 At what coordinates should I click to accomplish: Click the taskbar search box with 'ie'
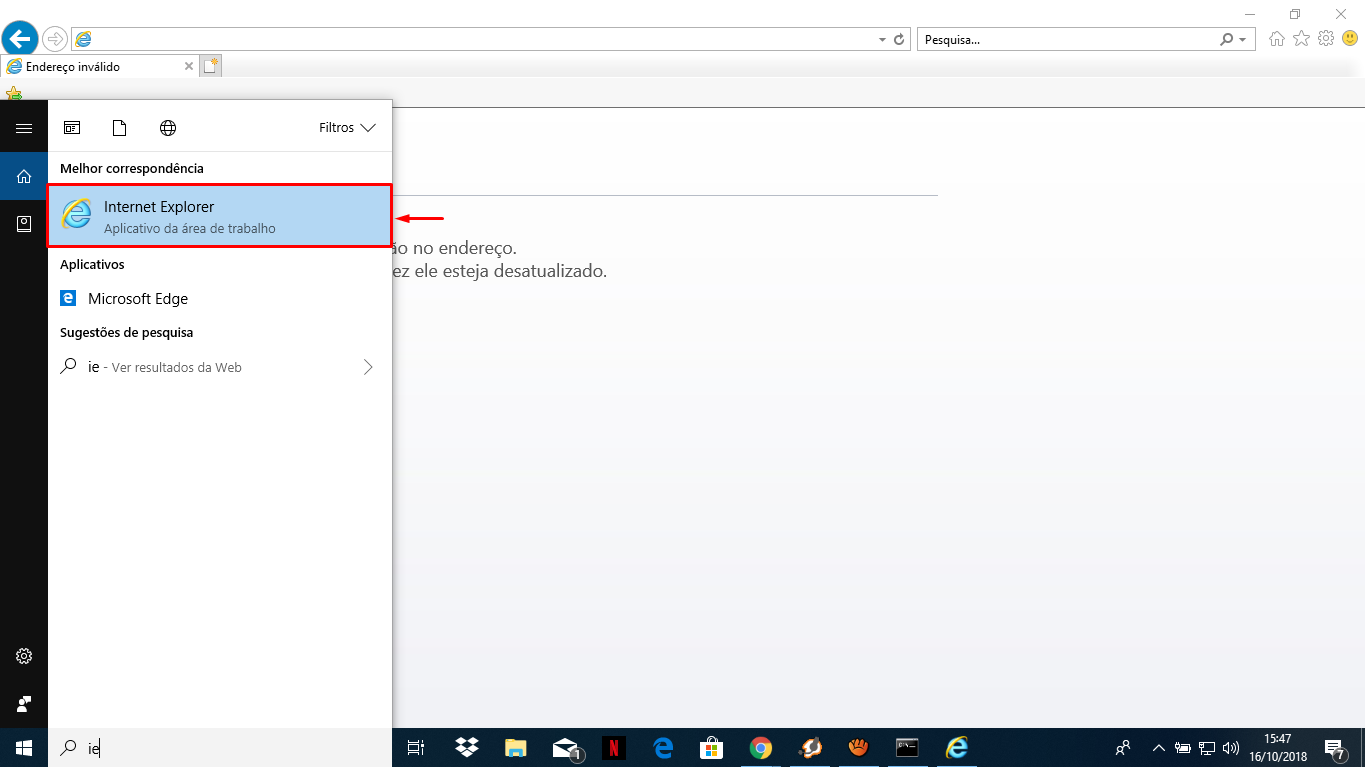(220, 747)
